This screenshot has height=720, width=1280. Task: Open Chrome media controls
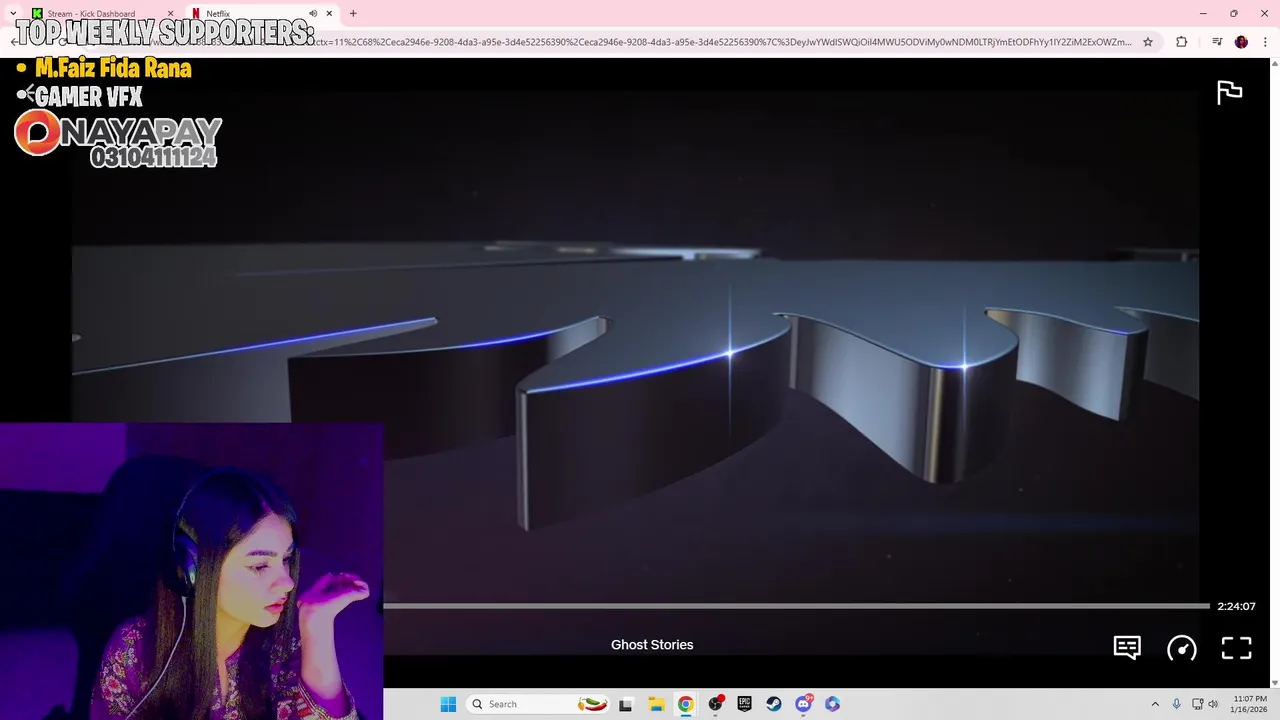(1217, 42)
